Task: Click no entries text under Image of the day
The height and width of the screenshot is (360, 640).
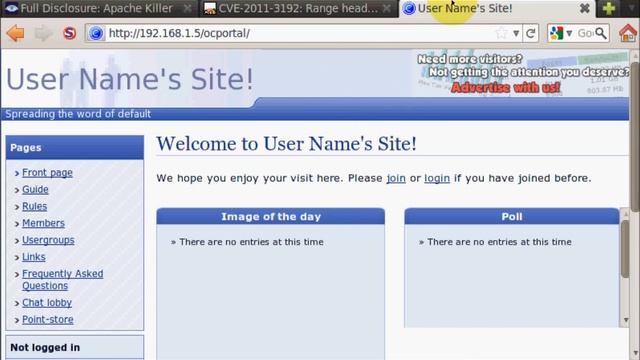Action: [251, 242]
